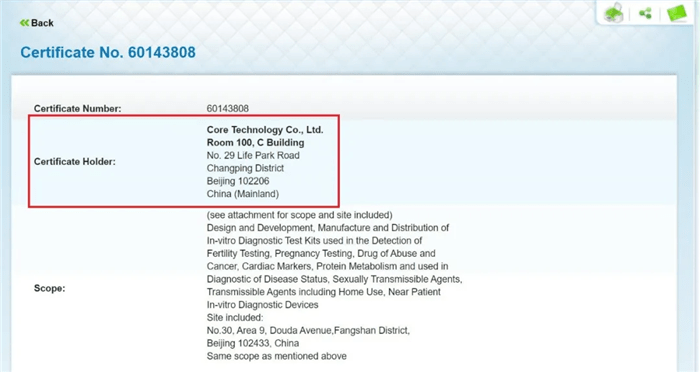Click the green email envelope icon
Viewport: 700px width, 372px height.
click(677, 13)
